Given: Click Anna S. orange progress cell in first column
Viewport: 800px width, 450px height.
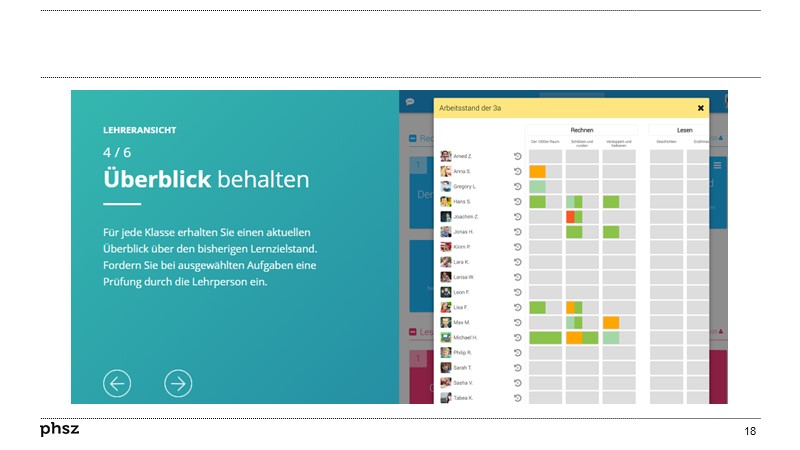Looking at the screenshot, I should coord(537,171).
